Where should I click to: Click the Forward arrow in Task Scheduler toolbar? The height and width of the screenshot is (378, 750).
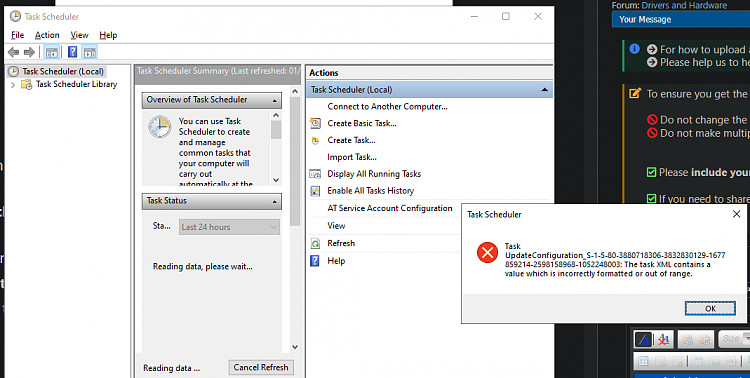[x=29, y=52]
